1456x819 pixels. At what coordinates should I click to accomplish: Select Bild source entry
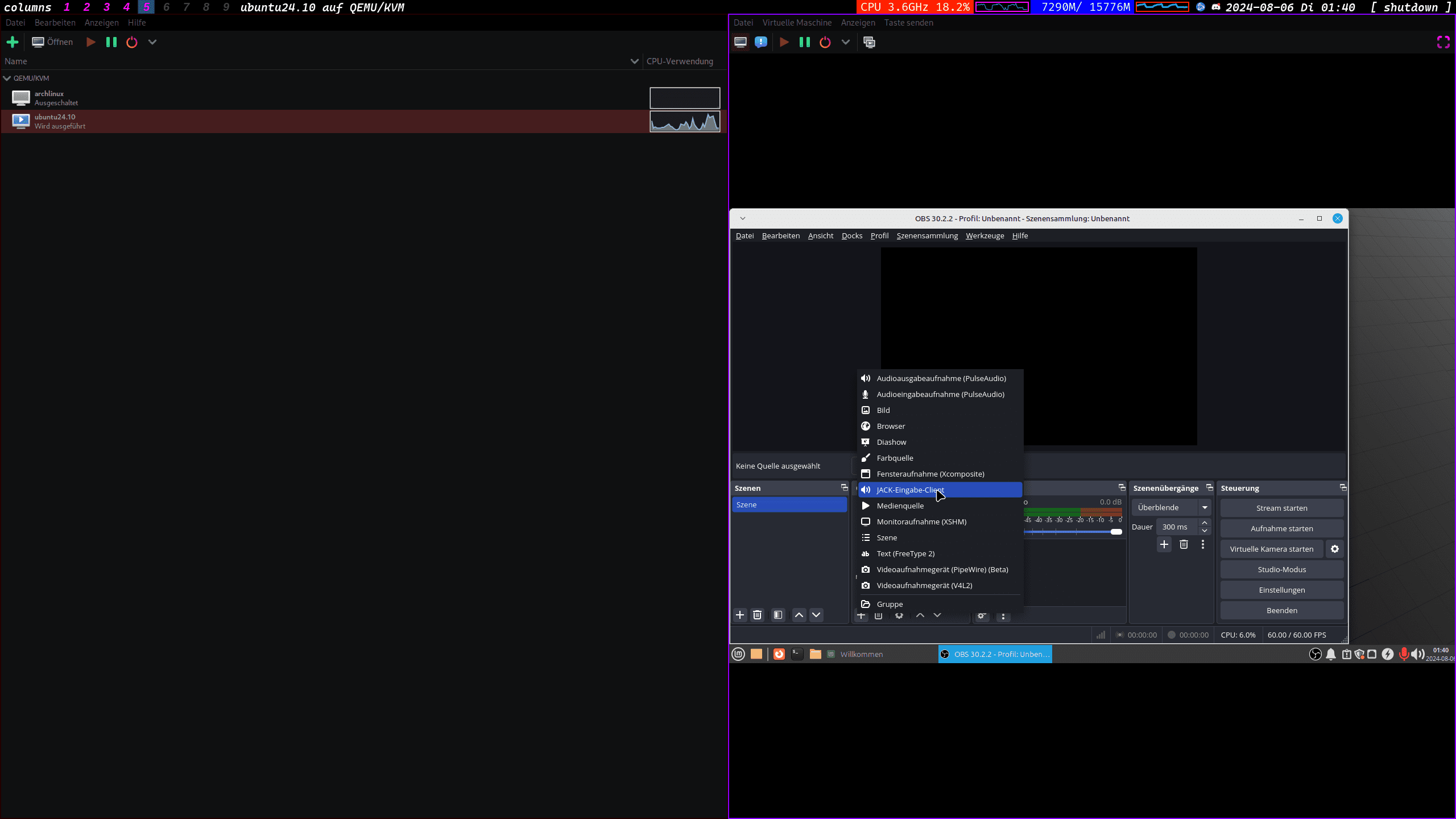[x=940, y=410]
